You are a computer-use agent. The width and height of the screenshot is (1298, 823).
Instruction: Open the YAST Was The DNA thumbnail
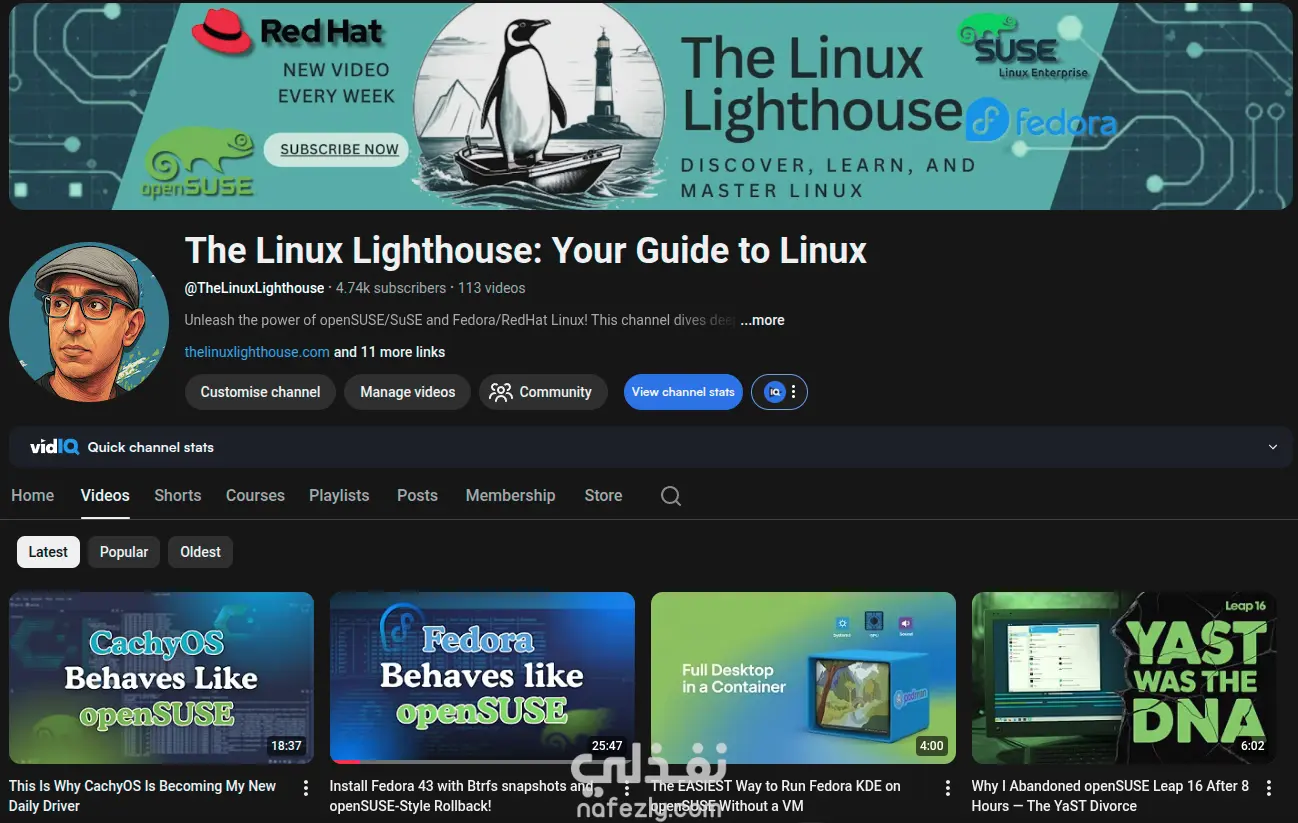(x=1124, y=678)
